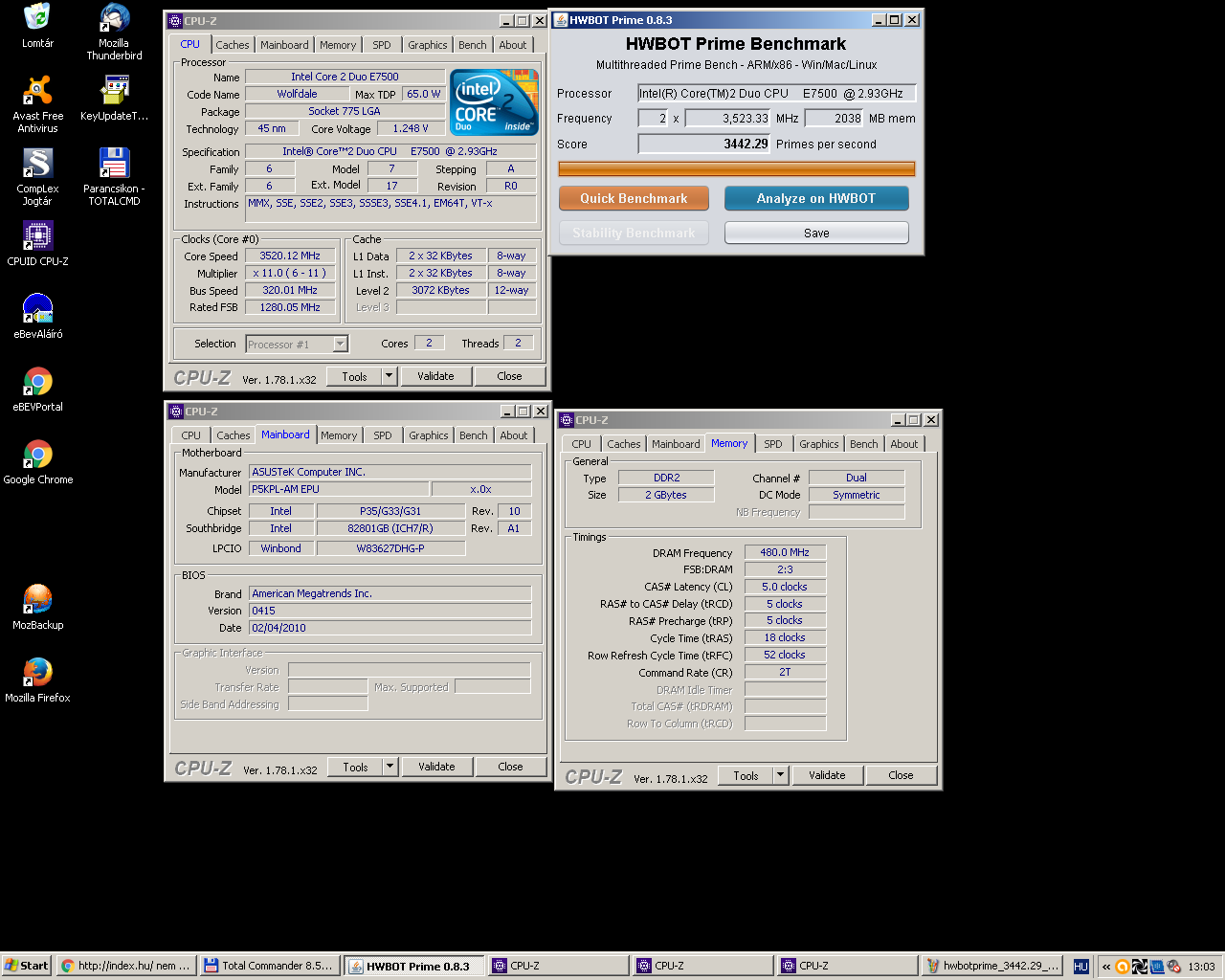The width and height of the screenshot is (1225, 980).
Task: Click the BIOS date 02/04/2010
Action: coord(390,628)
